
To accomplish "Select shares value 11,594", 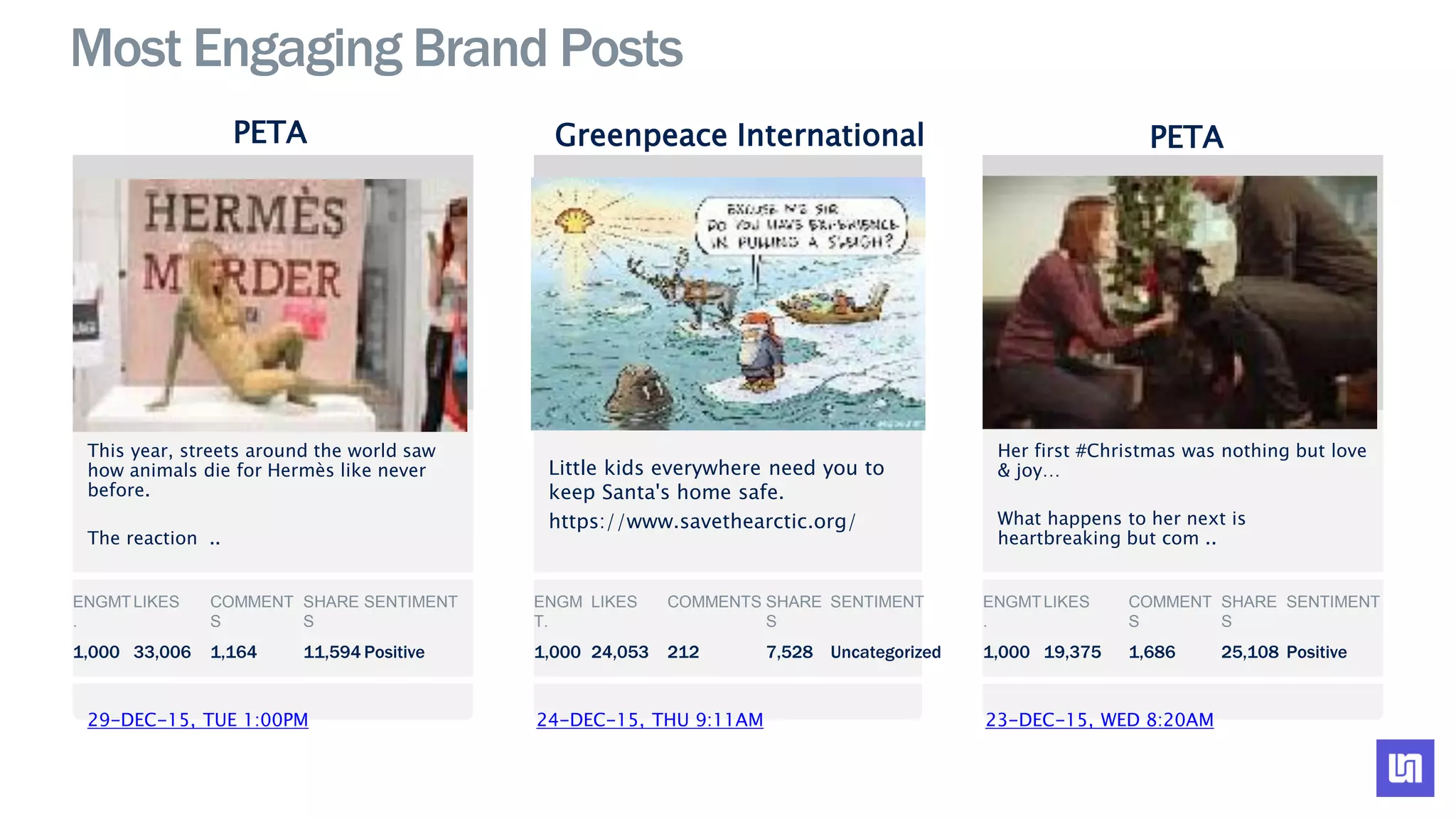I will click(x=332, y=652).
